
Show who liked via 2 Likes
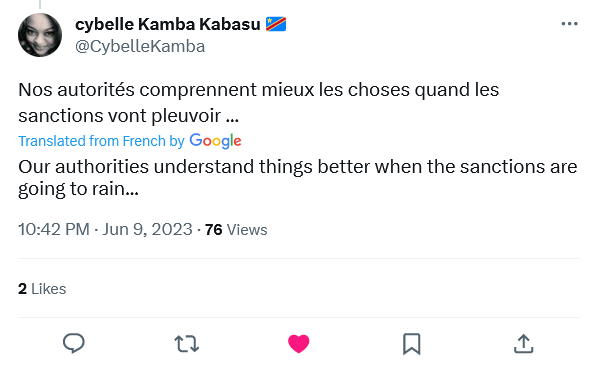(42, 289)
